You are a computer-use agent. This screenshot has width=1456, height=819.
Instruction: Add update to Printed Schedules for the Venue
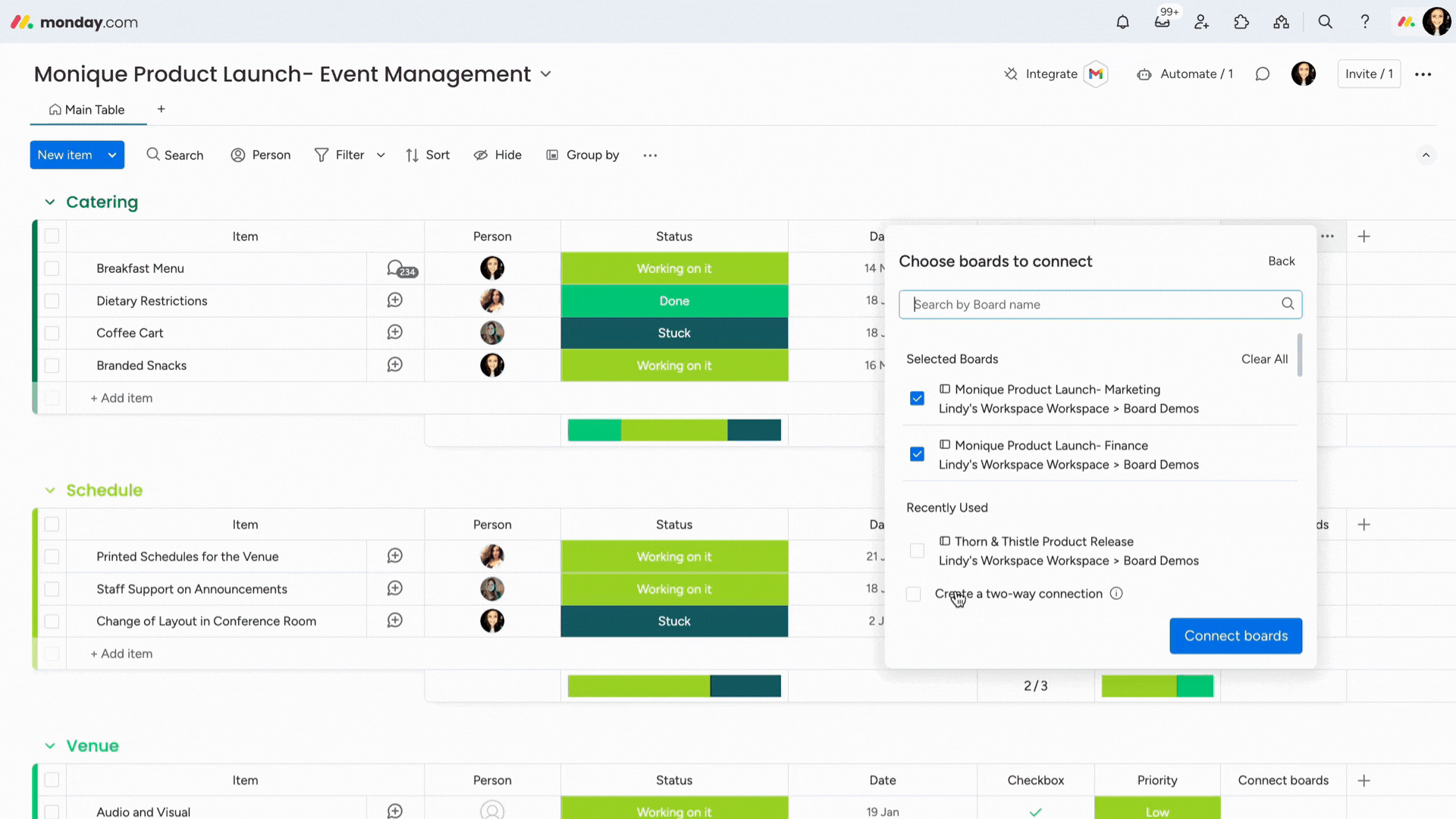(x=395, y=556)
